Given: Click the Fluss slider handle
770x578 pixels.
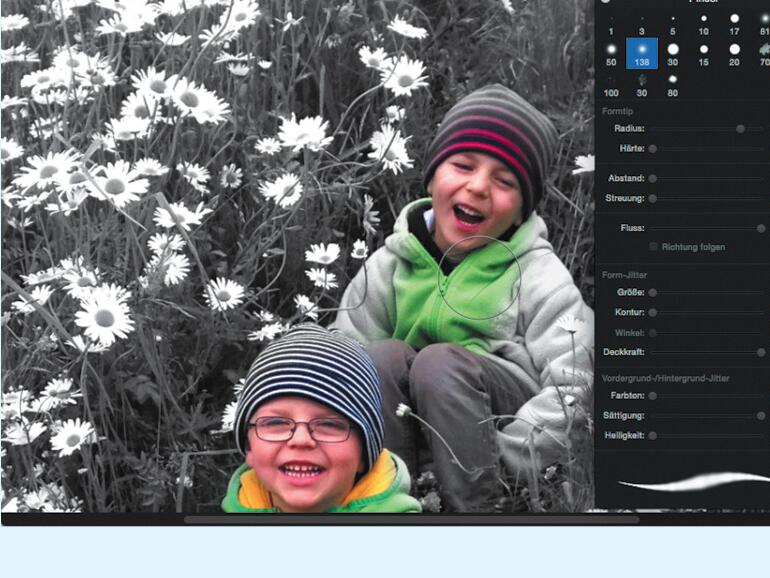Looking at the screenshot, I should click(x=761, y=228).
